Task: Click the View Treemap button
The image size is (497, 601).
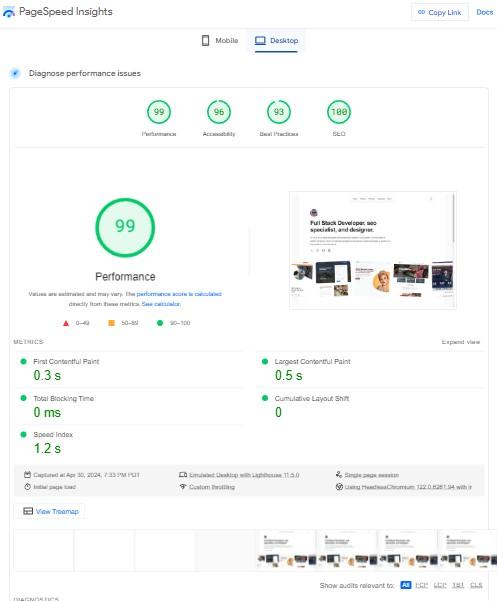Action: pyautogui.click(x=50, y=511)
